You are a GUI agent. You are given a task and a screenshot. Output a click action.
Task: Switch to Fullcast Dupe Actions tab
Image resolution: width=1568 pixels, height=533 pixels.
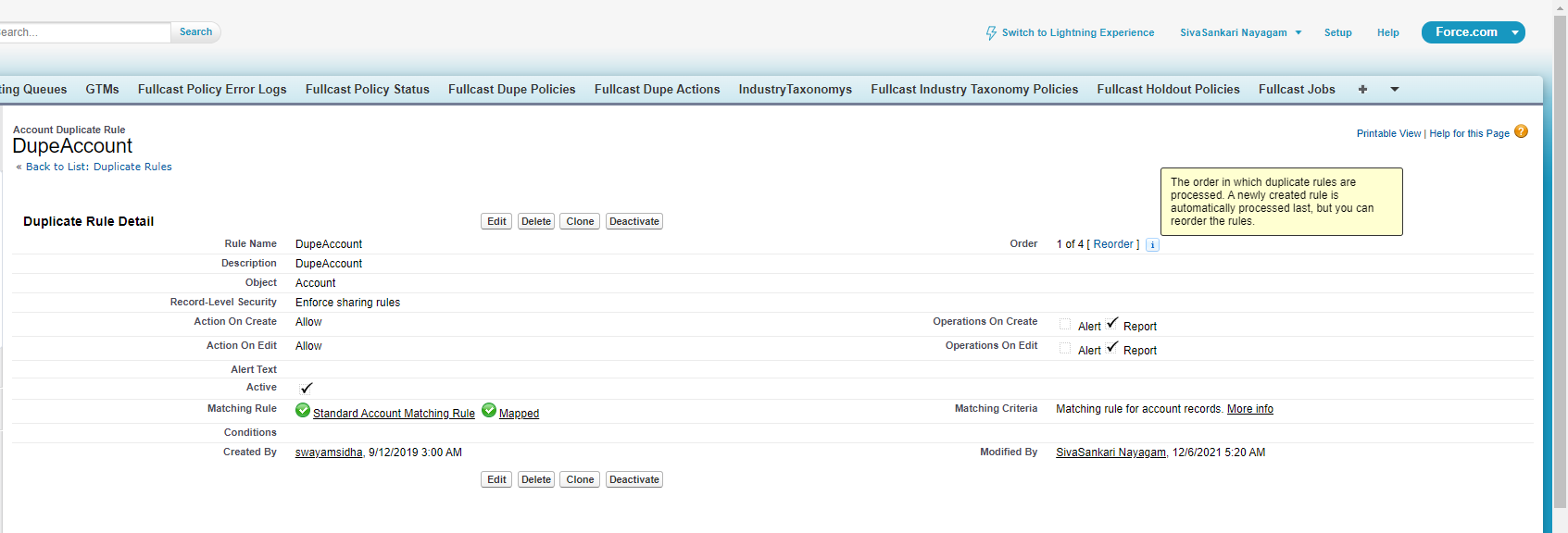click(x=658, y=89)
